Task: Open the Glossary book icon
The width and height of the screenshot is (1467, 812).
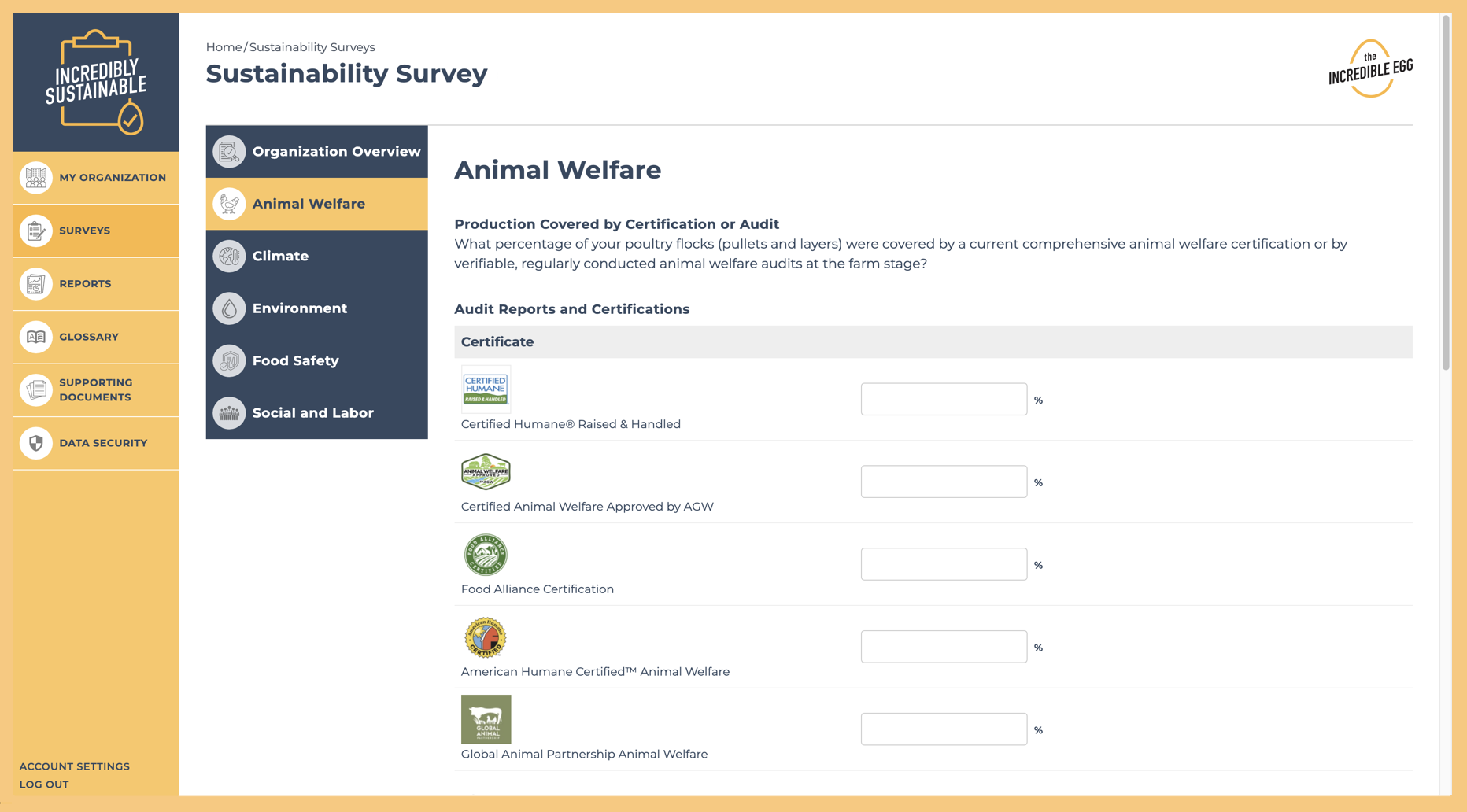Action: pos(36,337)
